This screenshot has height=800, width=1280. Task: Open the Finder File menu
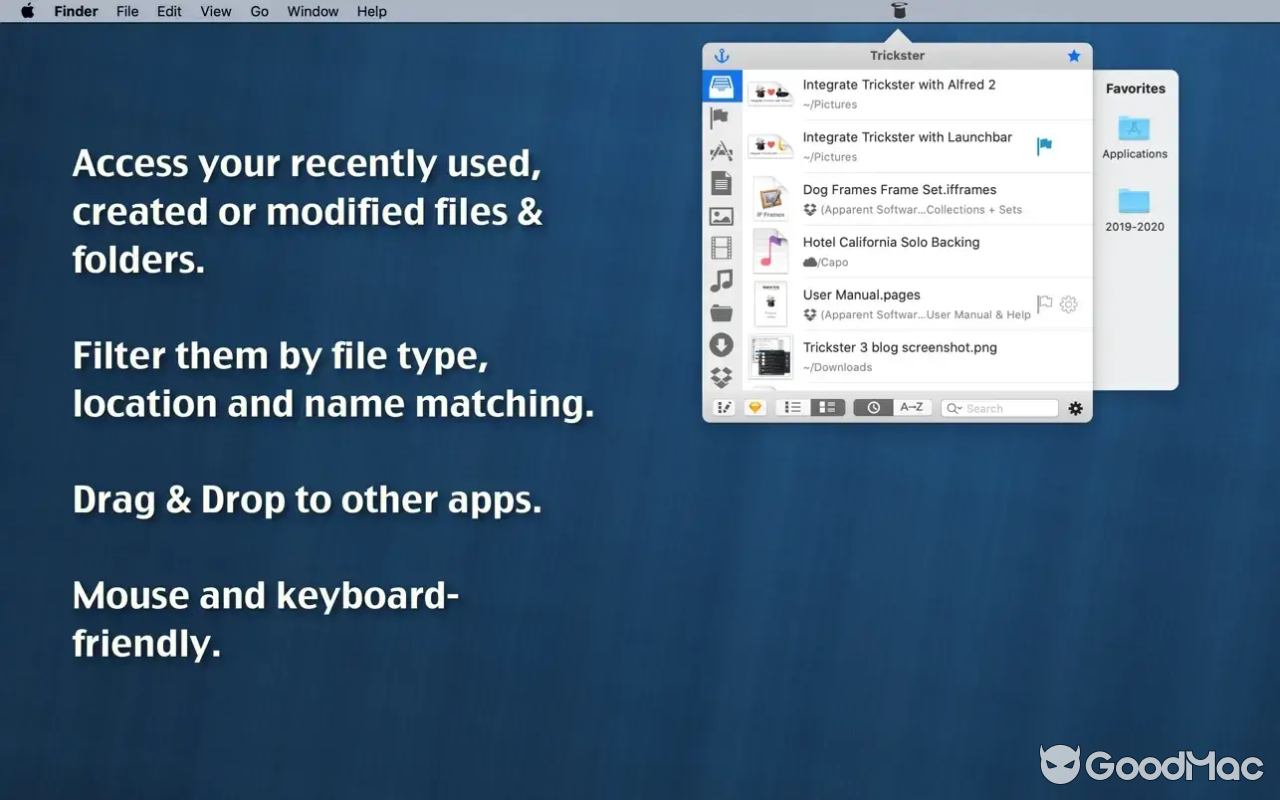(x=127, y=11)
